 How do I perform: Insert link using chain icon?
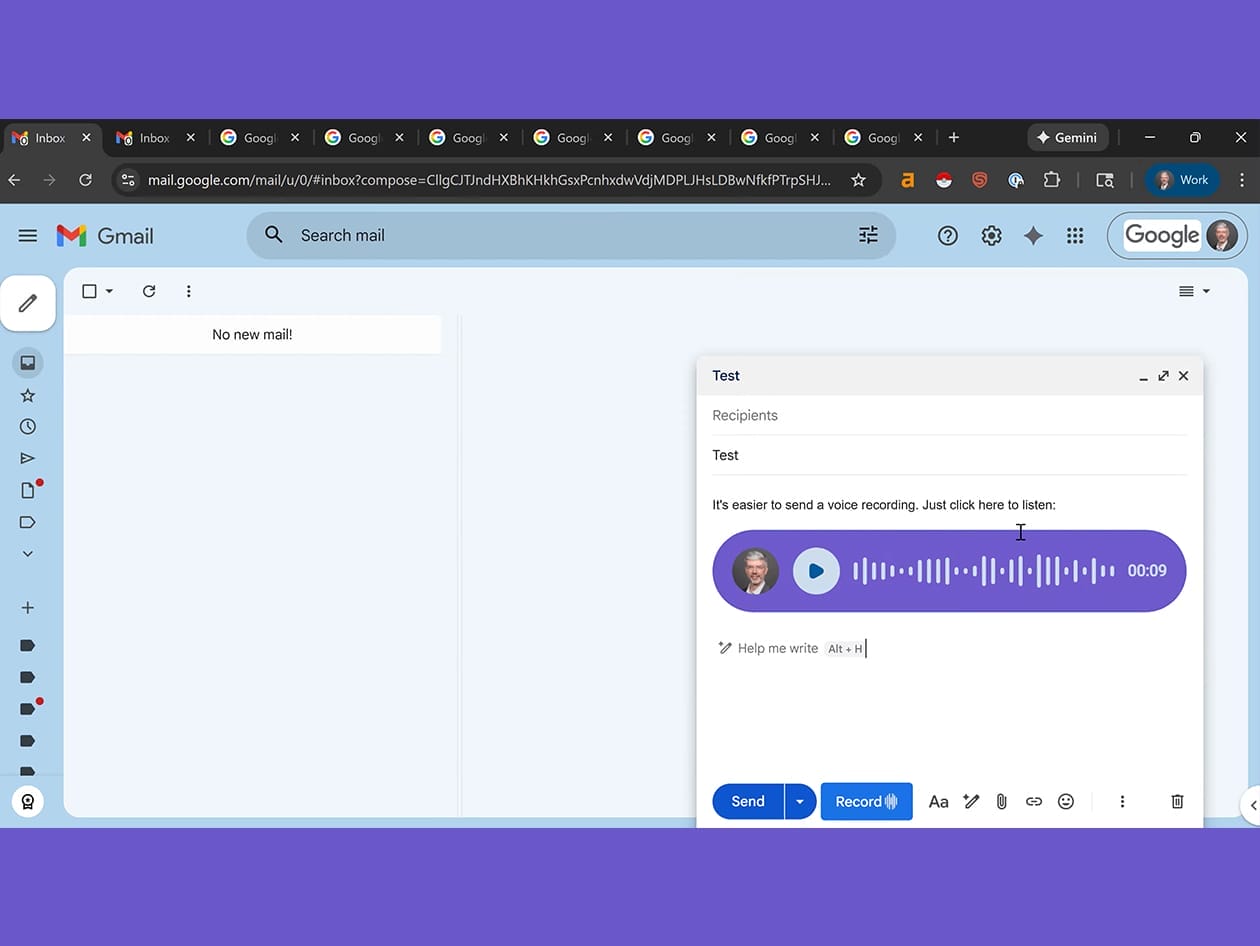pyautogui.click(x=1034, y=801)
